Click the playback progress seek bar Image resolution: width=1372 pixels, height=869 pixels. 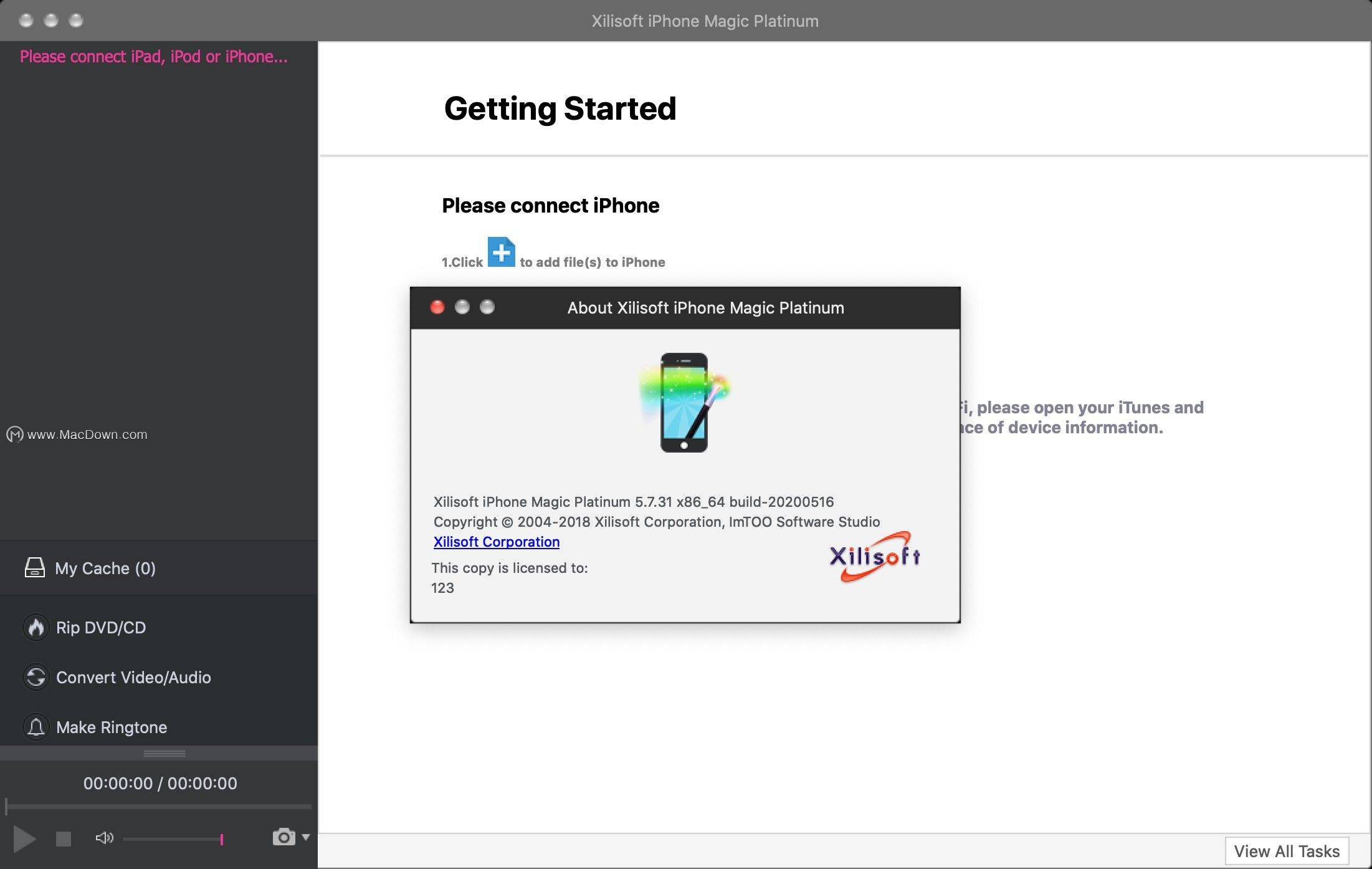point(159,807)
